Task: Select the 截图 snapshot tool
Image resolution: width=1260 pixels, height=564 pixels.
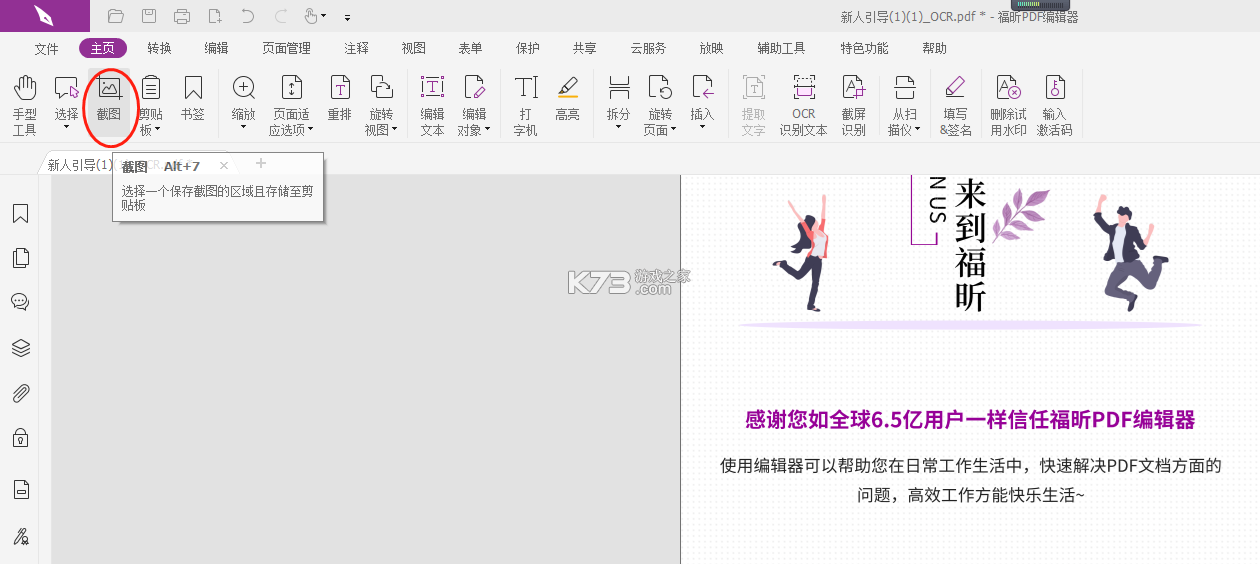Action: 108,104
